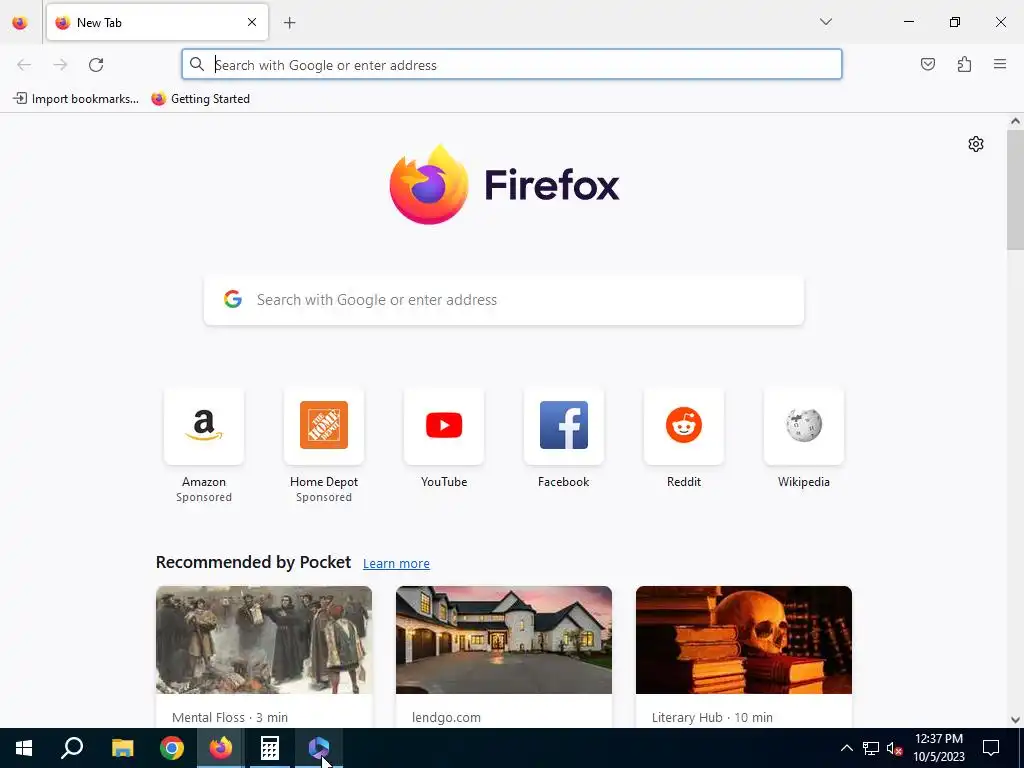This screenshot has height=768, width=1024.
Task: Show hidden system tray icons
Action: (846, 748)
